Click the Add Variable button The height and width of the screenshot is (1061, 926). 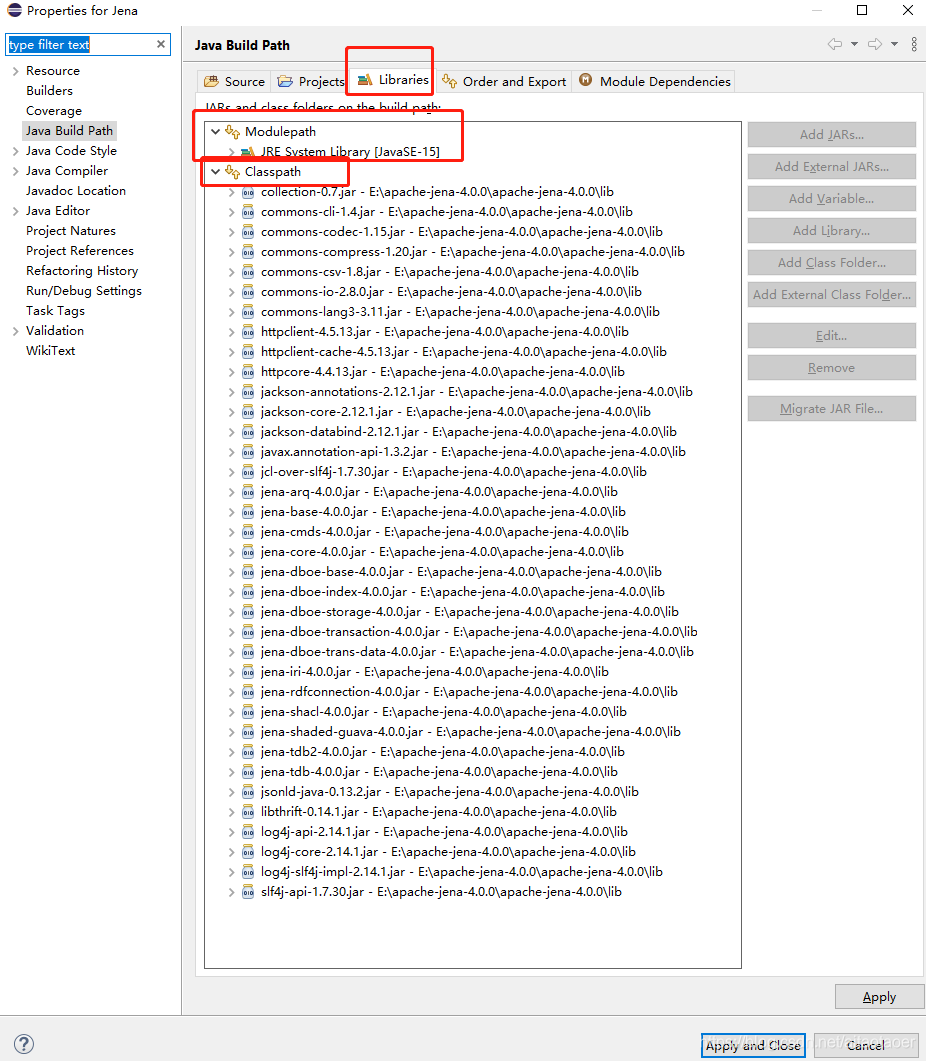(x=831, y=199)
